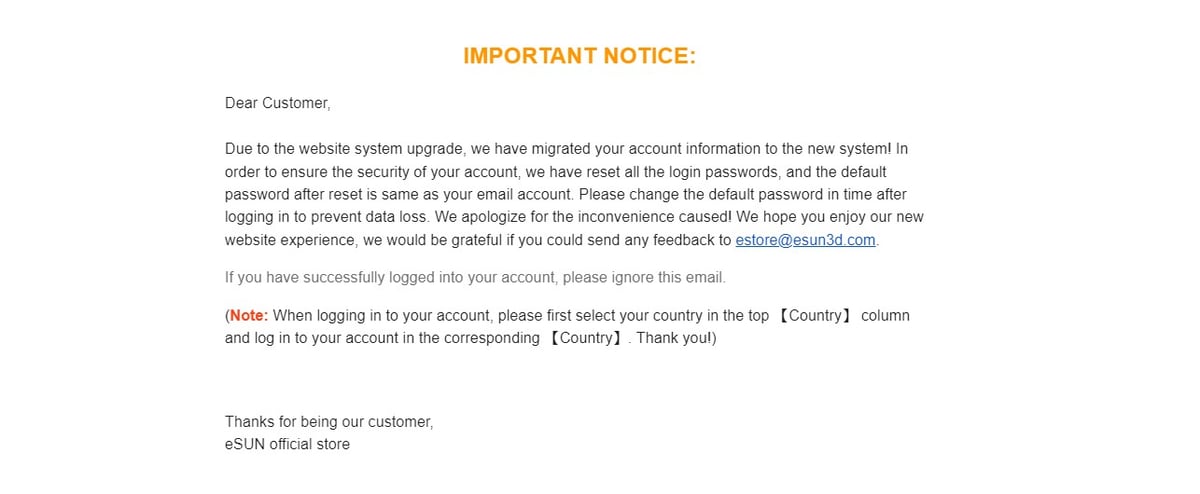
Task: Click the gray 'please ignore this email' sentence
Action: [x=475, y=277]
